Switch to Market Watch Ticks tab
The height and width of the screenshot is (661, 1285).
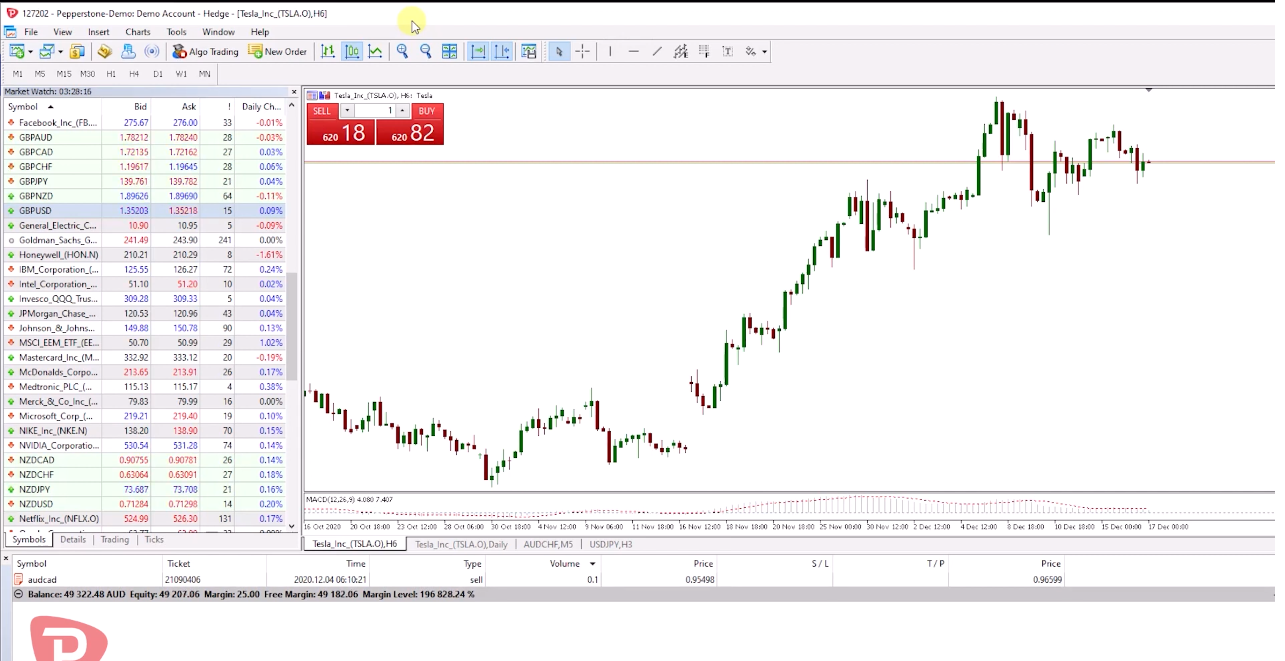tap(154, 540)
